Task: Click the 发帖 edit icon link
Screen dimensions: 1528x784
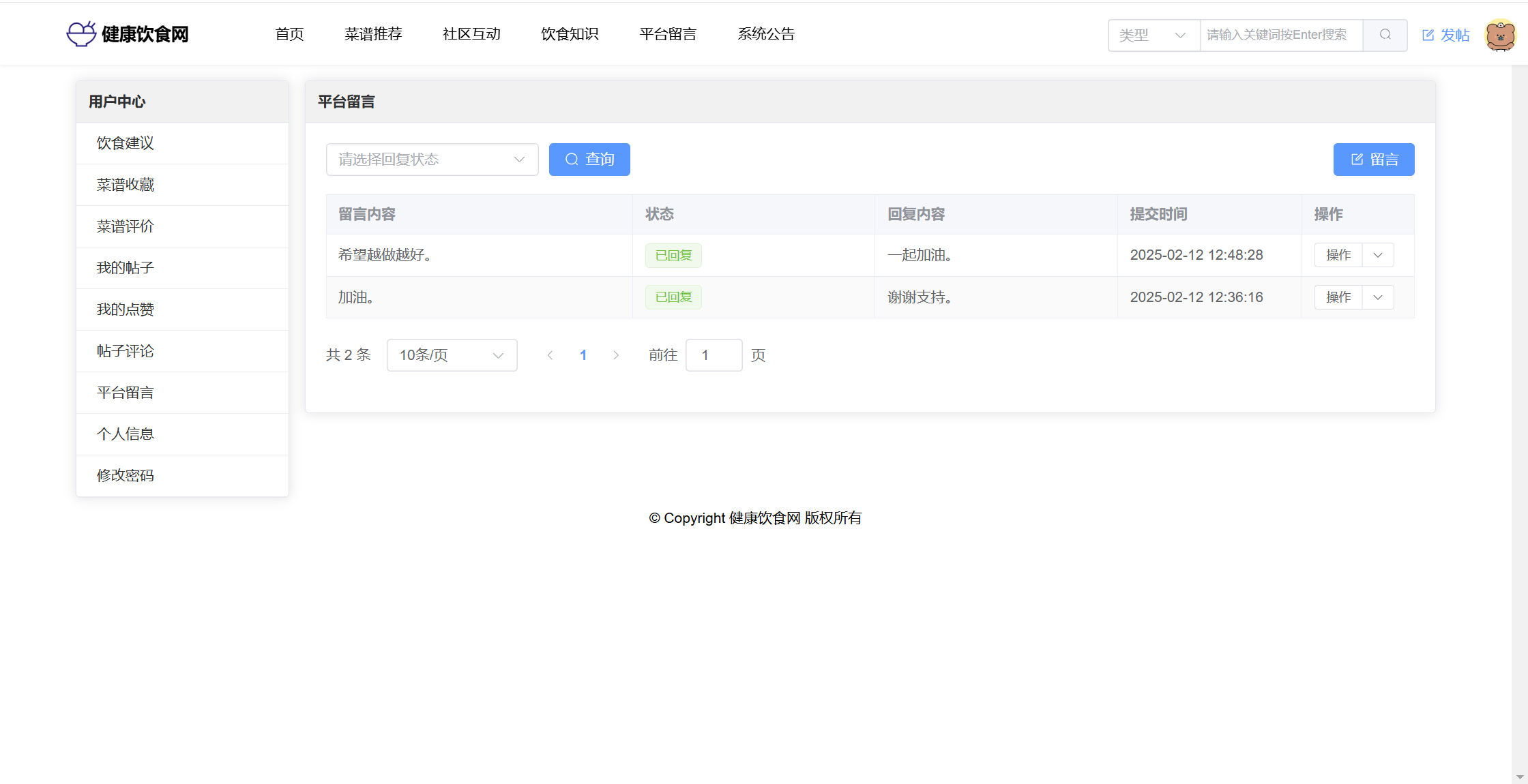Action: [x=1445, y=35]
